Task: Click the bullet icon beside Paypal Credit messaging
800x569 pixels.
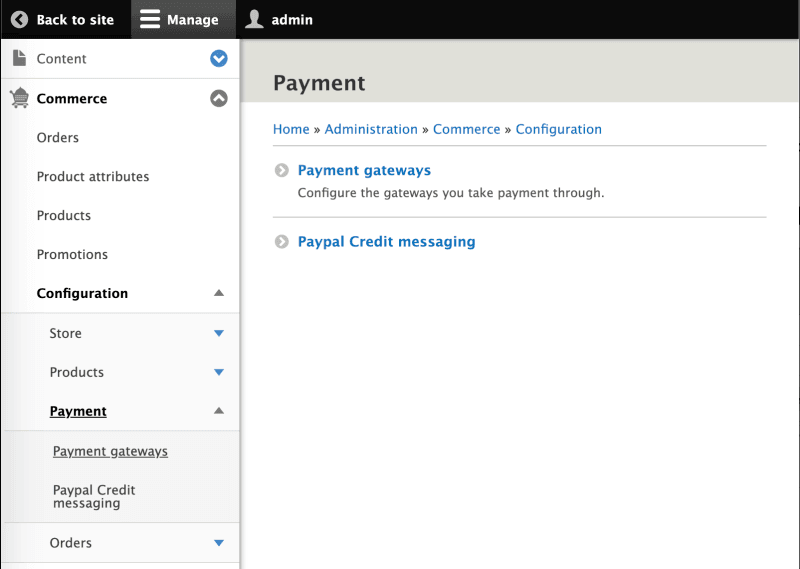Action: [282, 242]
